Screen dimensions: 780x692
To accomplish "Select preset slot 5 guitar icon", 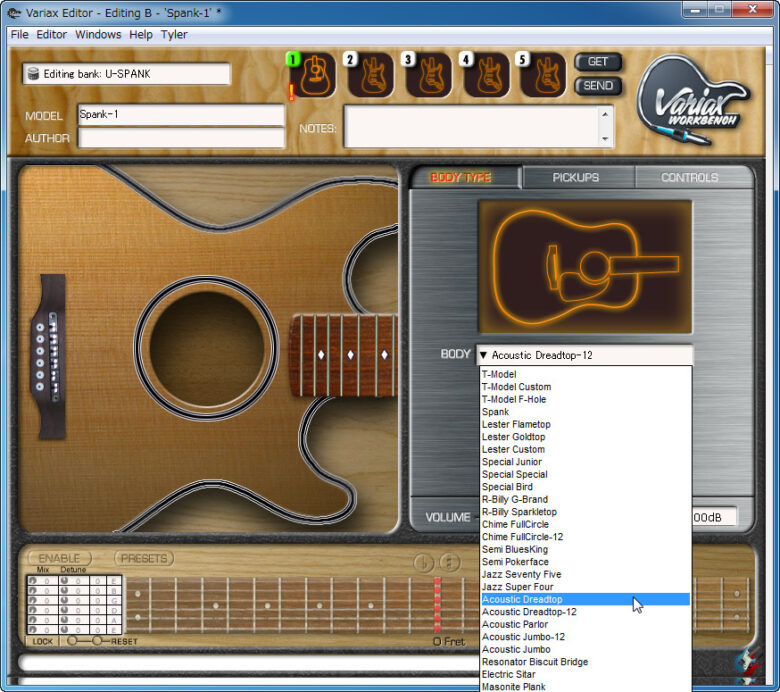I will click(x=545, y=76).
